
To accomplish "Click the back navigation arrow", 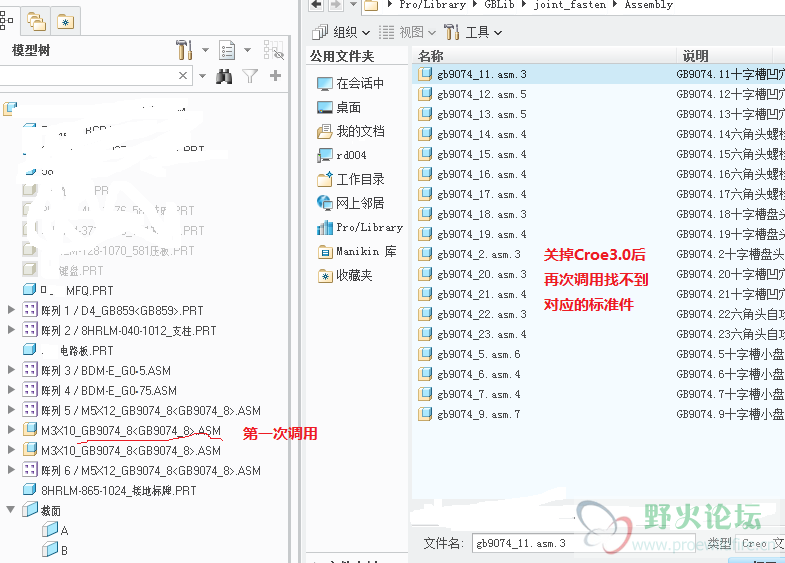I will (316, 5).
